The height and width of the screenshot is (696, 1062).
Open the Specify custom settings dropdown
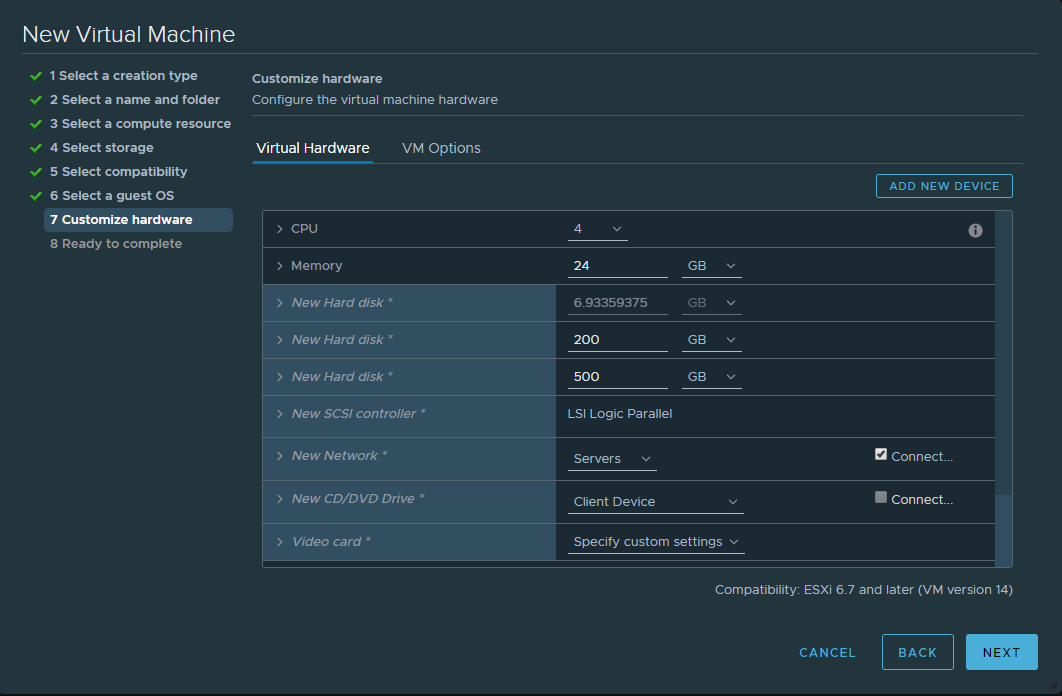(x=655, y=542)
